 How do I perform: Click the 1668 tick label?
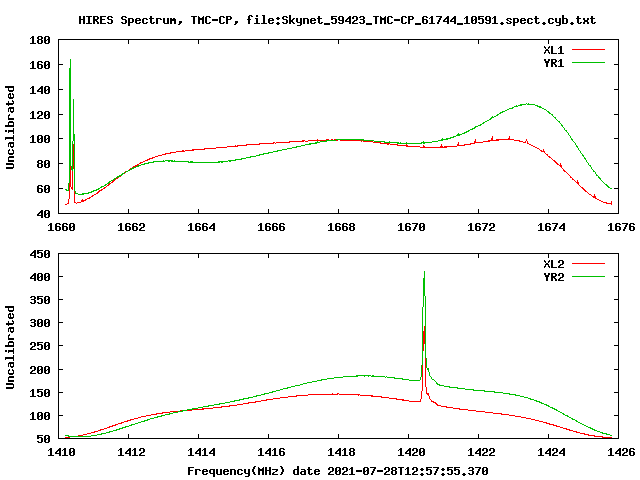[341, 227]
